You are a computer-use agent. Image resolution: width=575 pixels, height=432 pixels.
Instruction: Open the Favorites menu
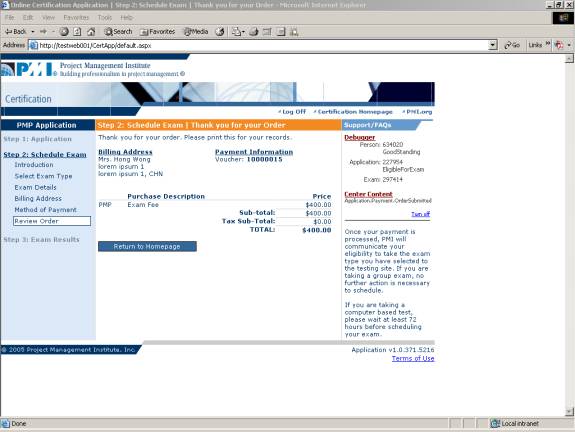(x=76, y=18)
